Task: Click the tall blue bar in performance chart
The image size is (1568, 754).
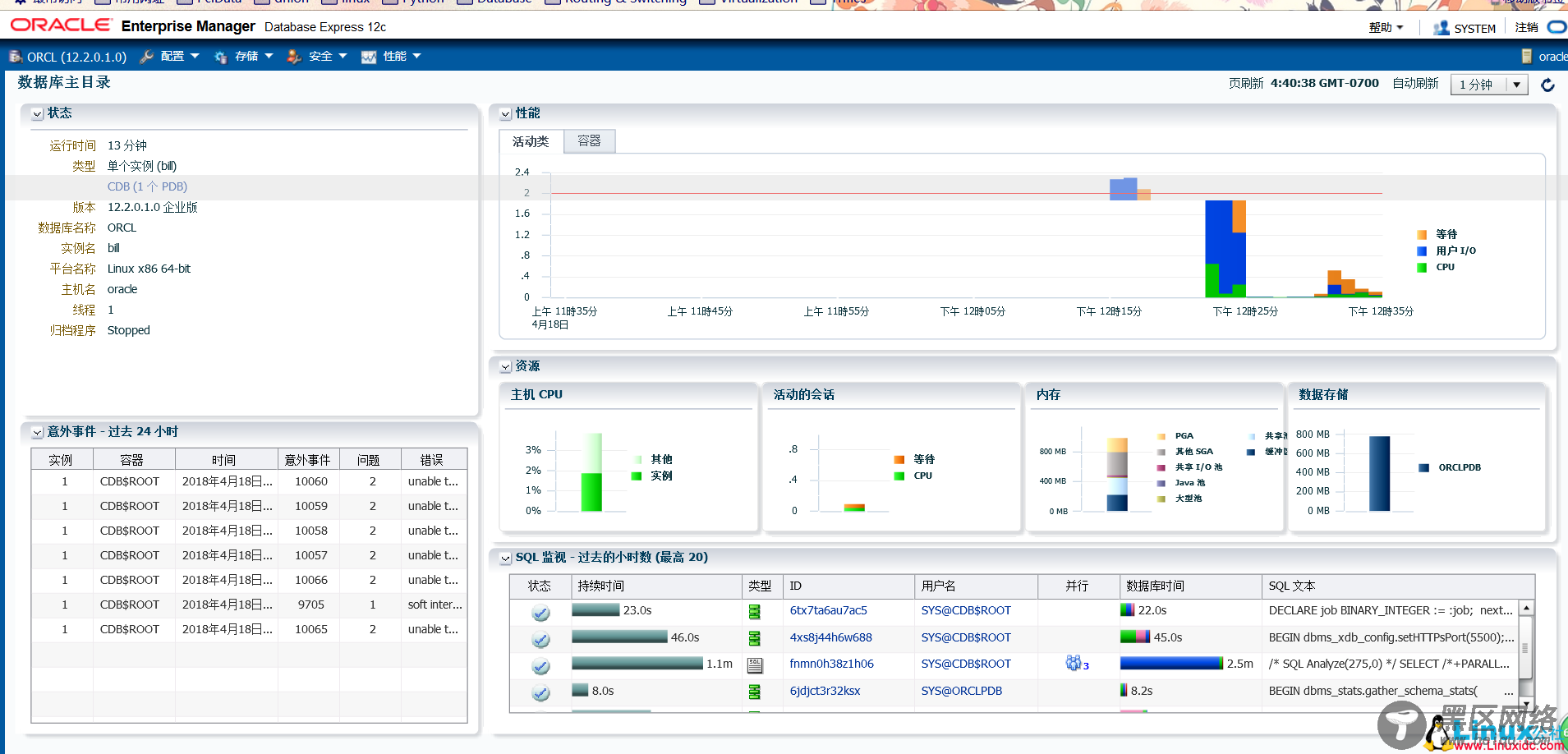Action: [1225, 246]
